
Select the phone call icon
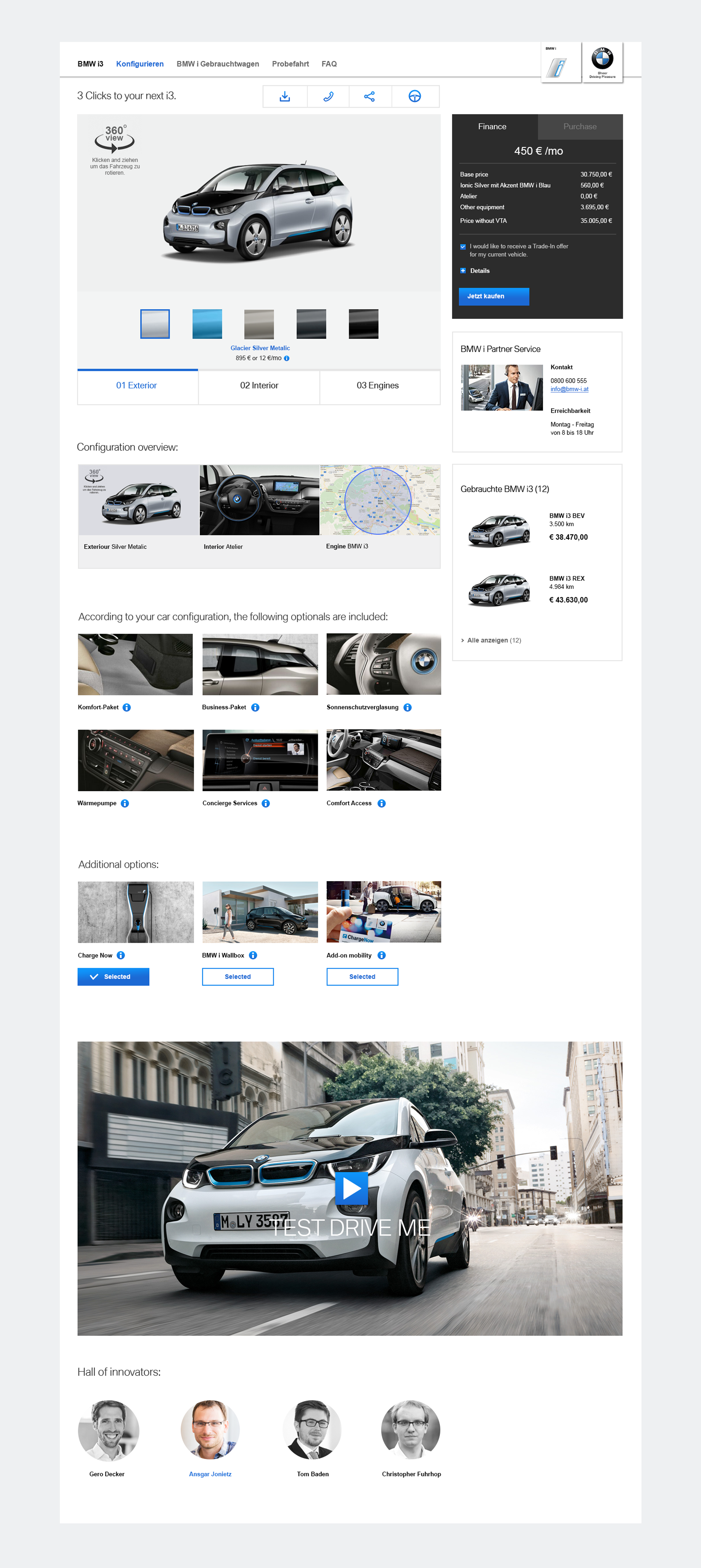[328, 96]
